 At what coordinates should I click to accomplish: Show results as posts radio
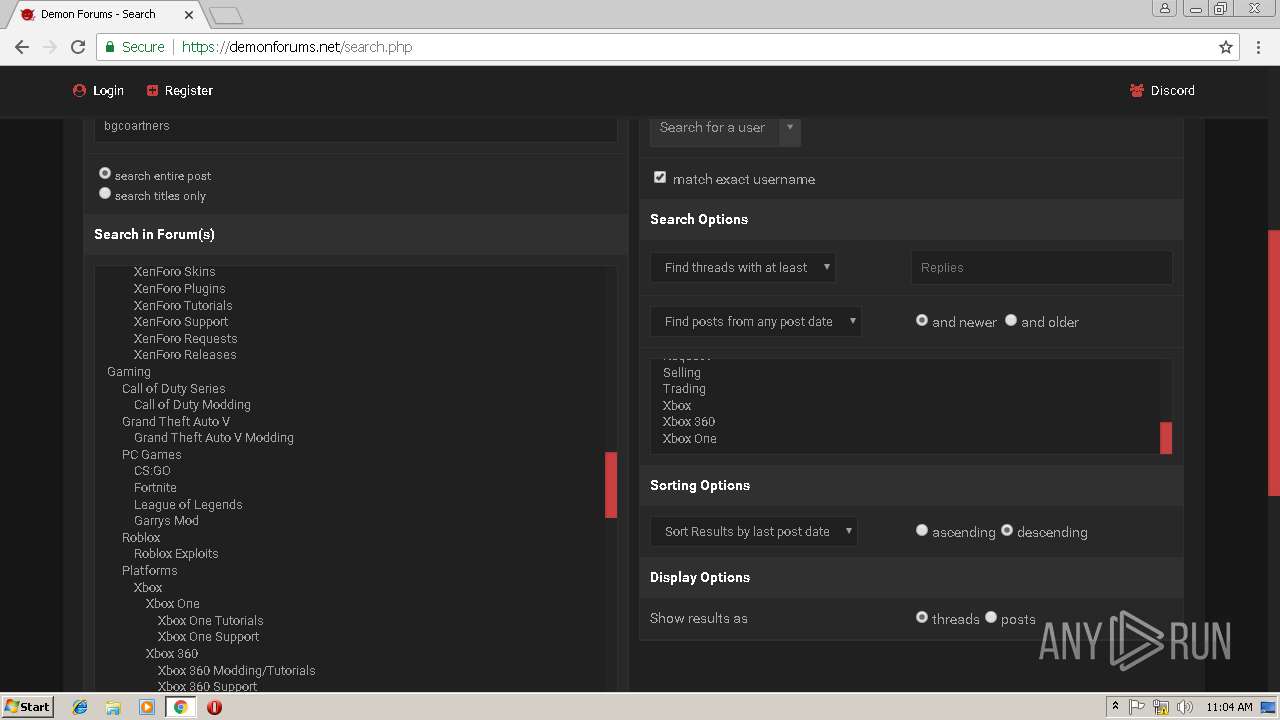[991, 618]
